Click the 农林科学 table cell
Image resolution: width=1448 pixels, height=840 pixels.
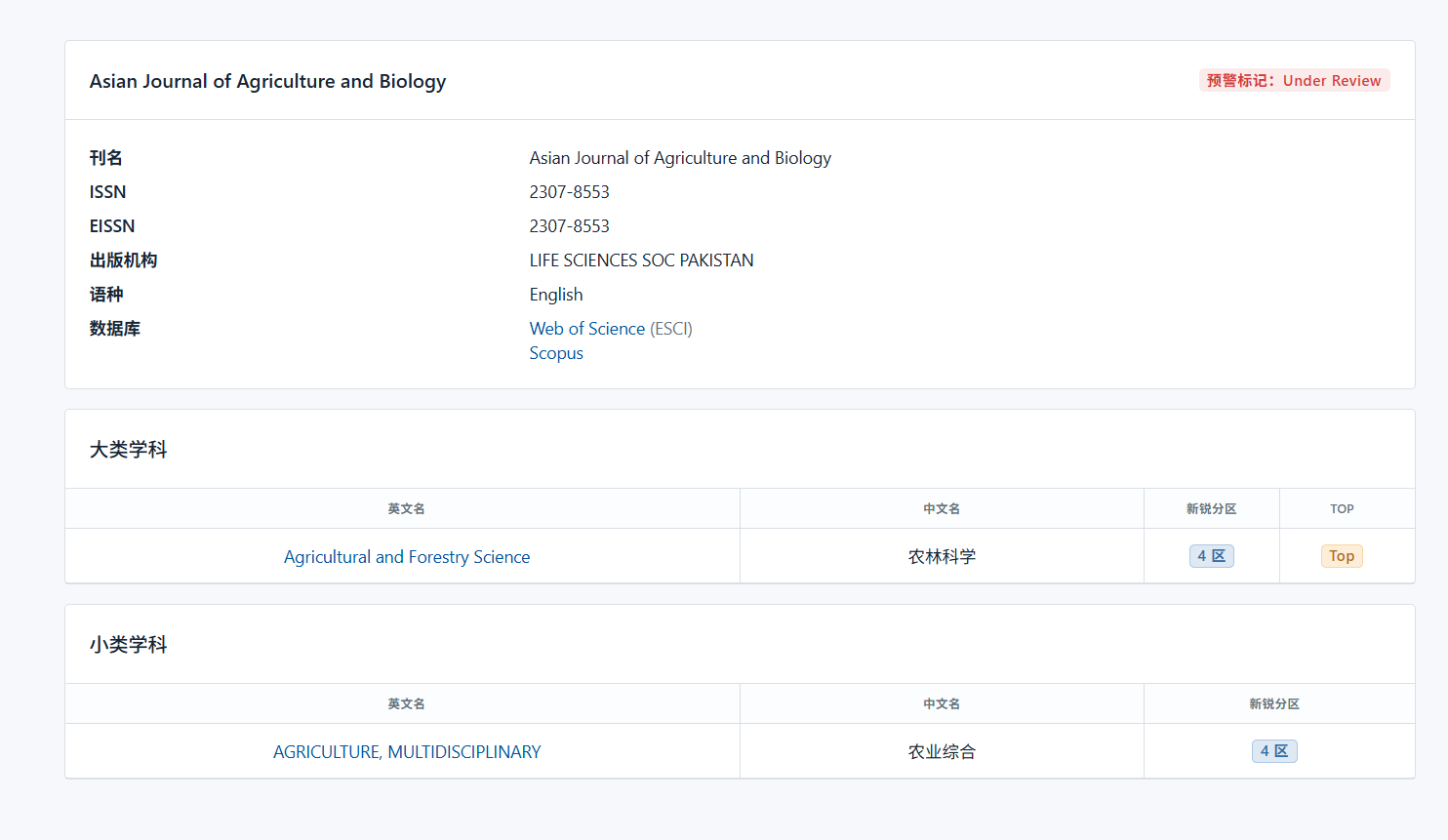pyautogui.click(x=942, y=557)
